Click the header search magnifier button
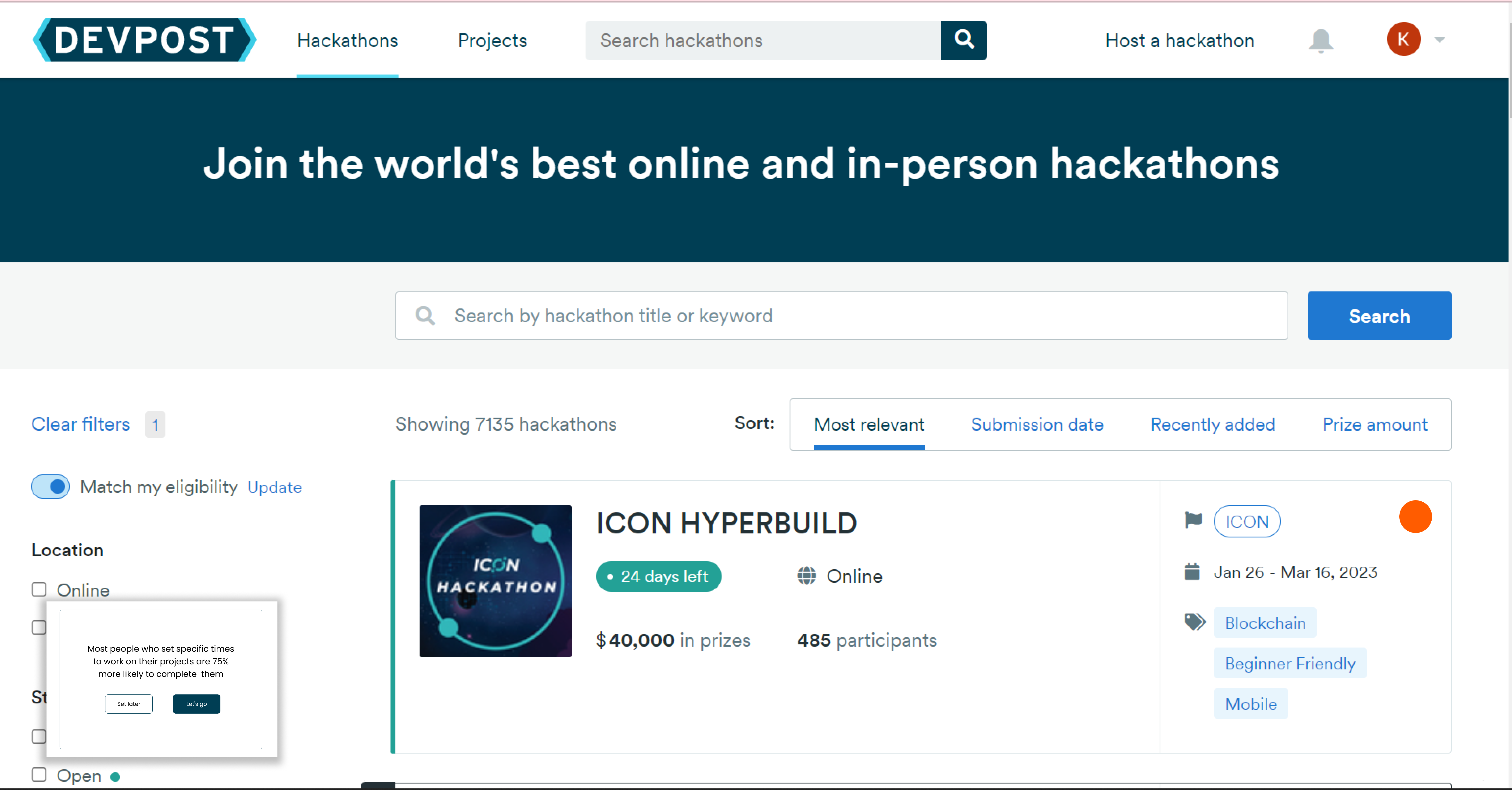The image size is (1512, 790). (x=963, y=40)
